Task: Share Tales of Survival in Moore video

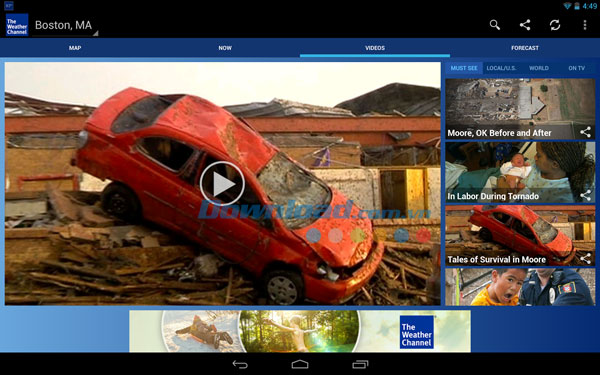Action: click(585, 259)
